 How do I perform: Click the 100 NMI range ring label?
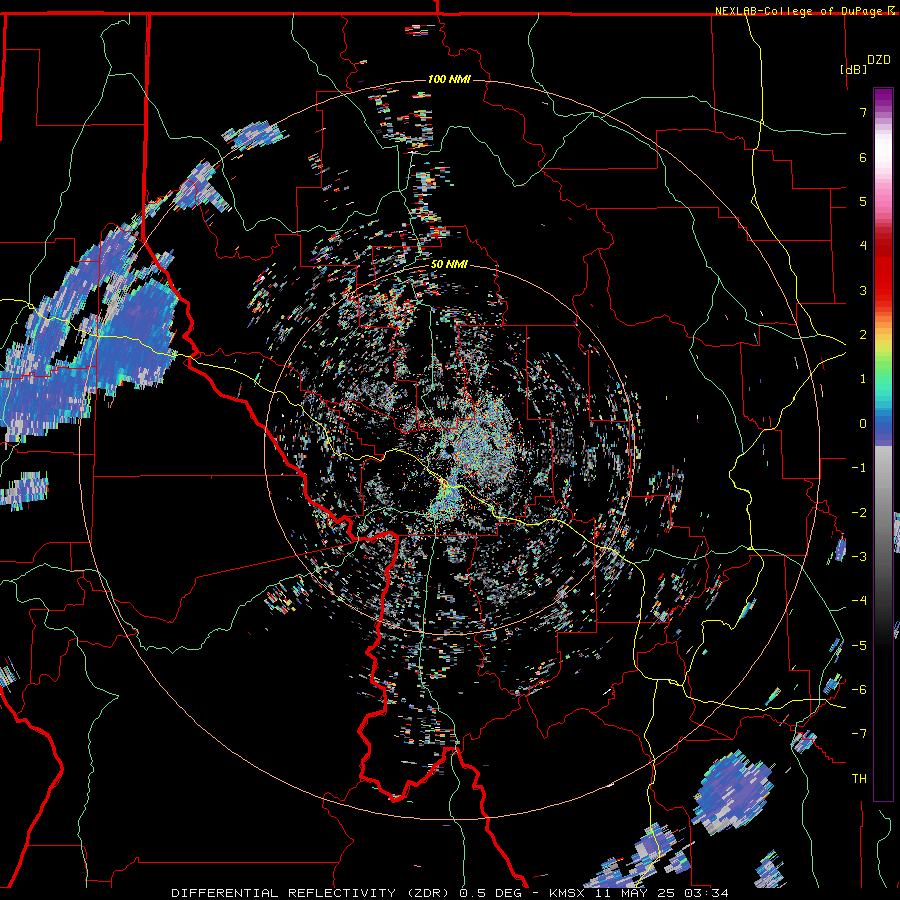[449, 79]
